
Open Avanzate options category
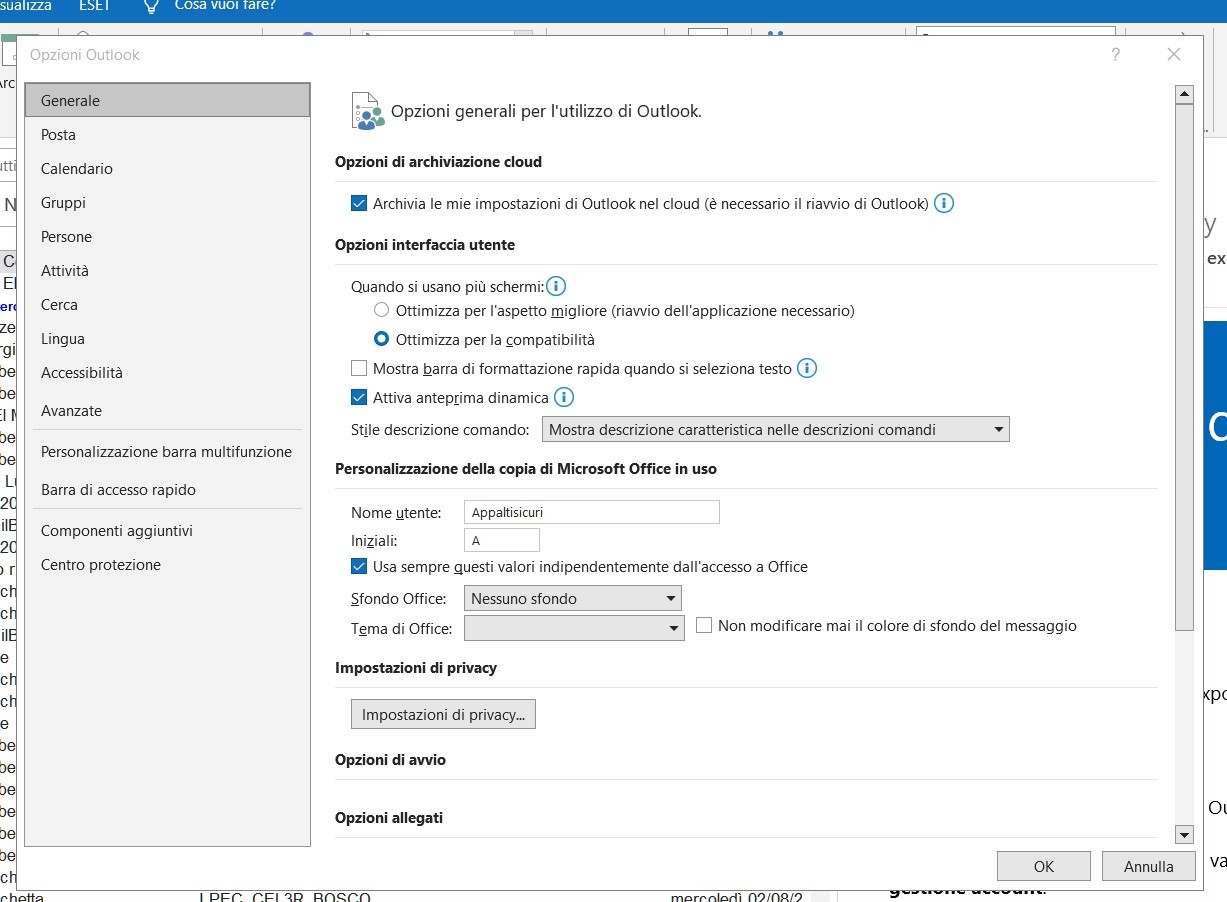point(168,411)
